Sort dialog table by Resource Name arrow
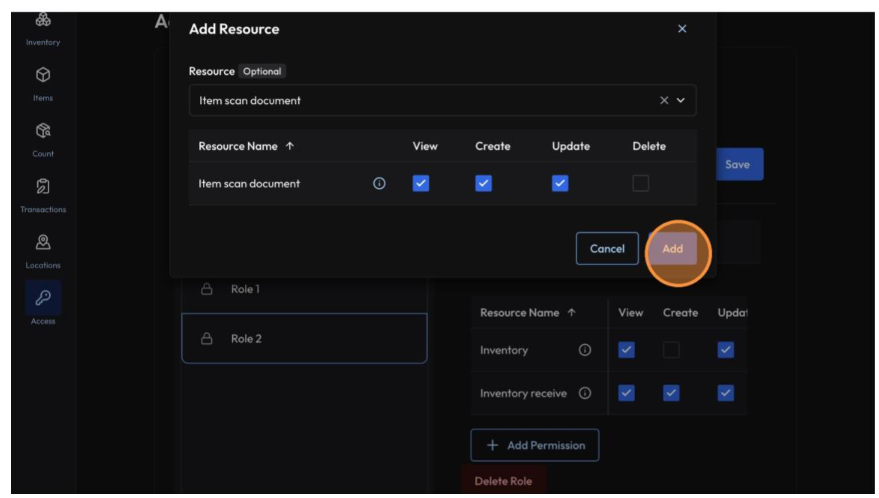This screenshot has height=498, width=879. [x=290, y=146]
